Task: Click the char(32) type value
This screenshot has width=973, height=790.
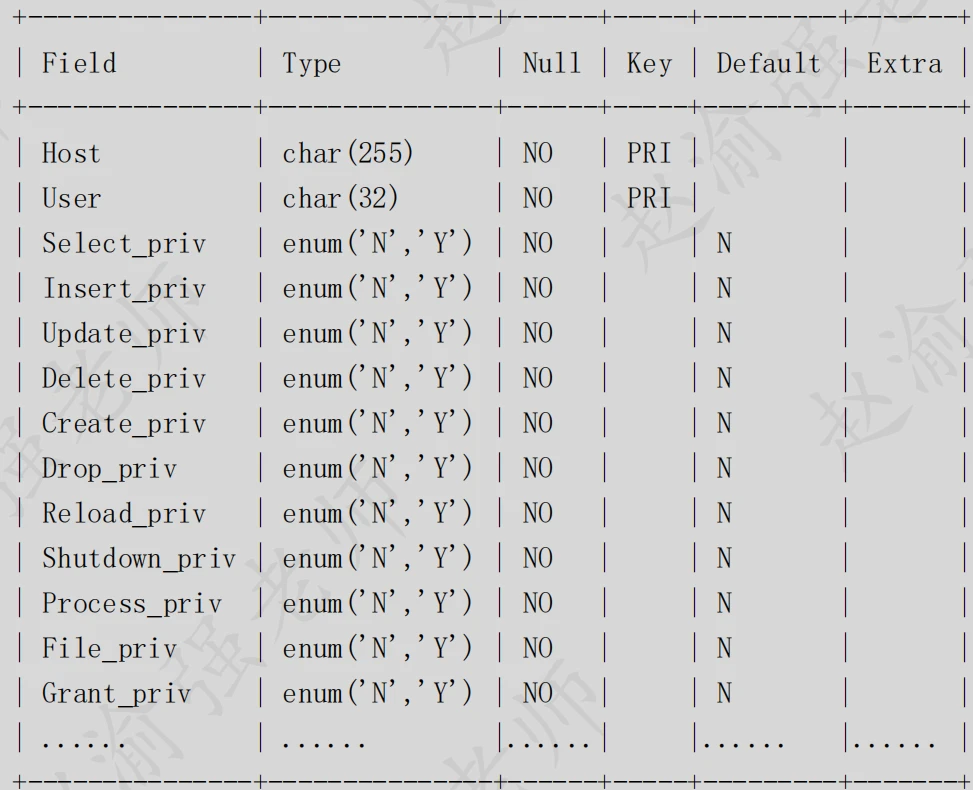Action: pyautogui.click(x=340, y=199)
